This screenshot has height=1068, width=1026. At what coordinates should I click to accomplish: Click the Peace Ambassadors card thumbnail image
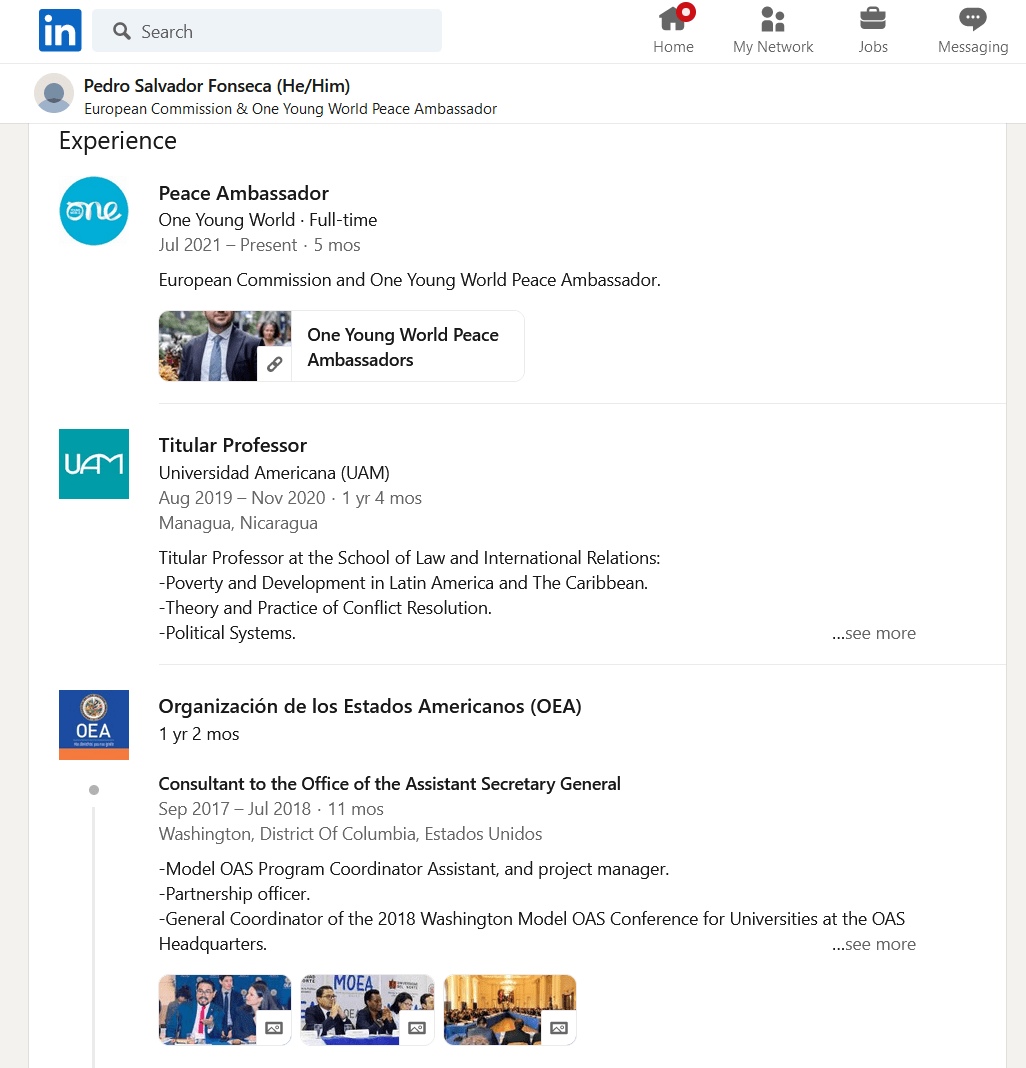(x=225, y=346)
